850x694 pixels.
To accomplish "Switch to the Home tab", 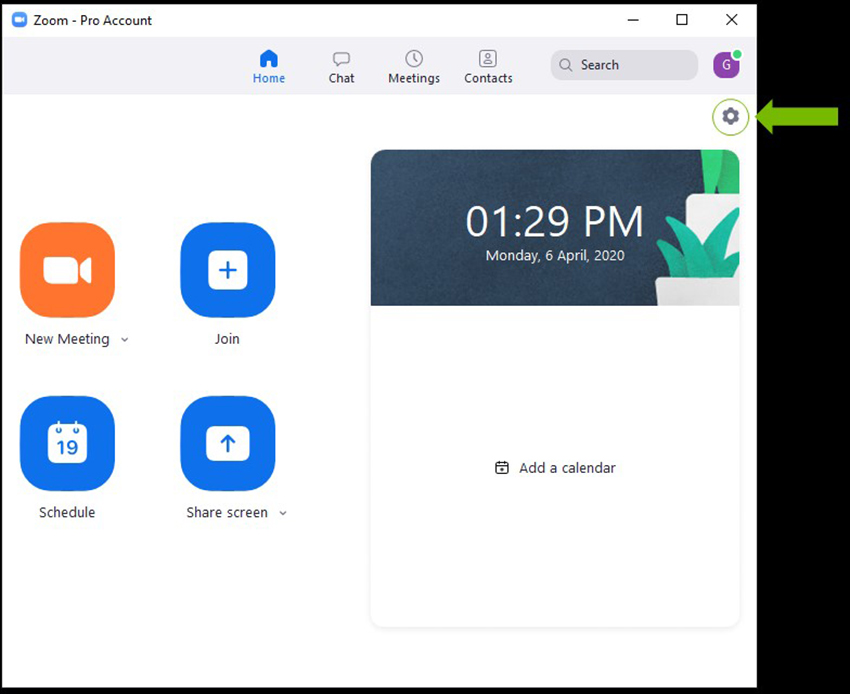I will click(268, 67).
